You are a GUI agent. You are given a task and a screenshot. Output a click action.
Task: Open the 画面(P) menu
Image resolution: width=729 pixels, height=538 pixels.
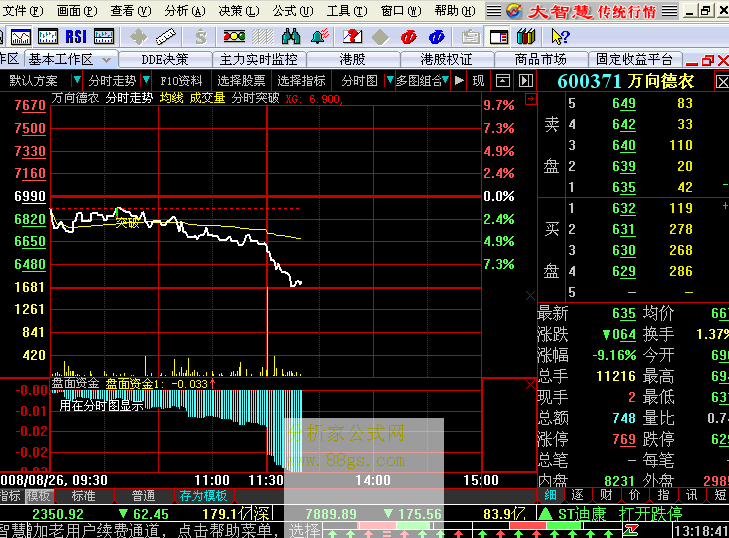(77, 11)
